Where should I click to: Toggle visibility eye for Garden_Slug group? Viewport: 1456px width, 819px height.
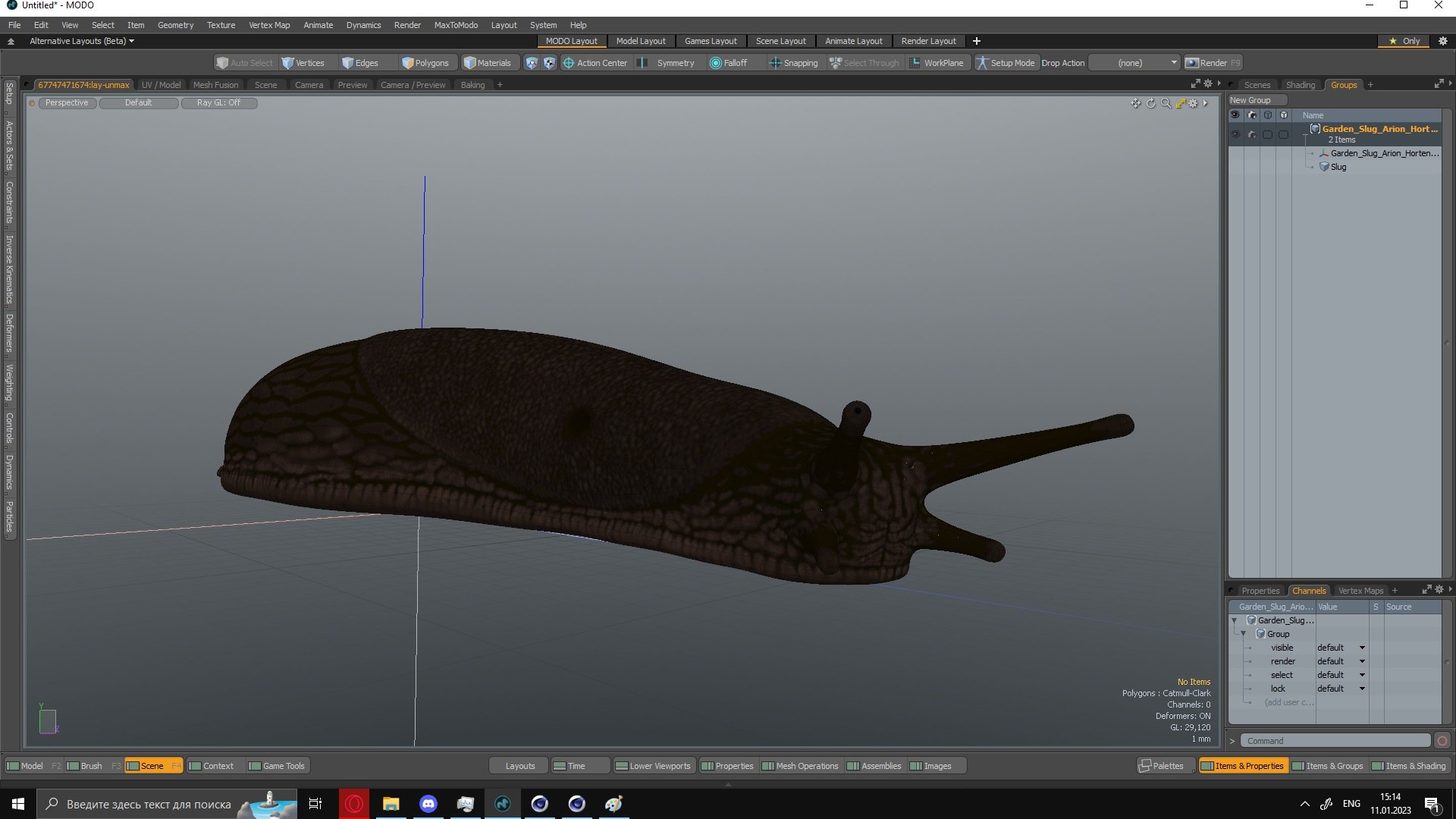[1235, 135]
